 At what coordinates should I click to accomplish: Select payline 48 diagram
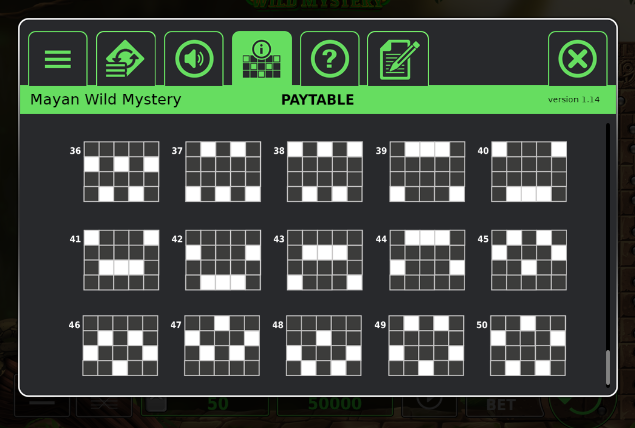pos(324,345)
